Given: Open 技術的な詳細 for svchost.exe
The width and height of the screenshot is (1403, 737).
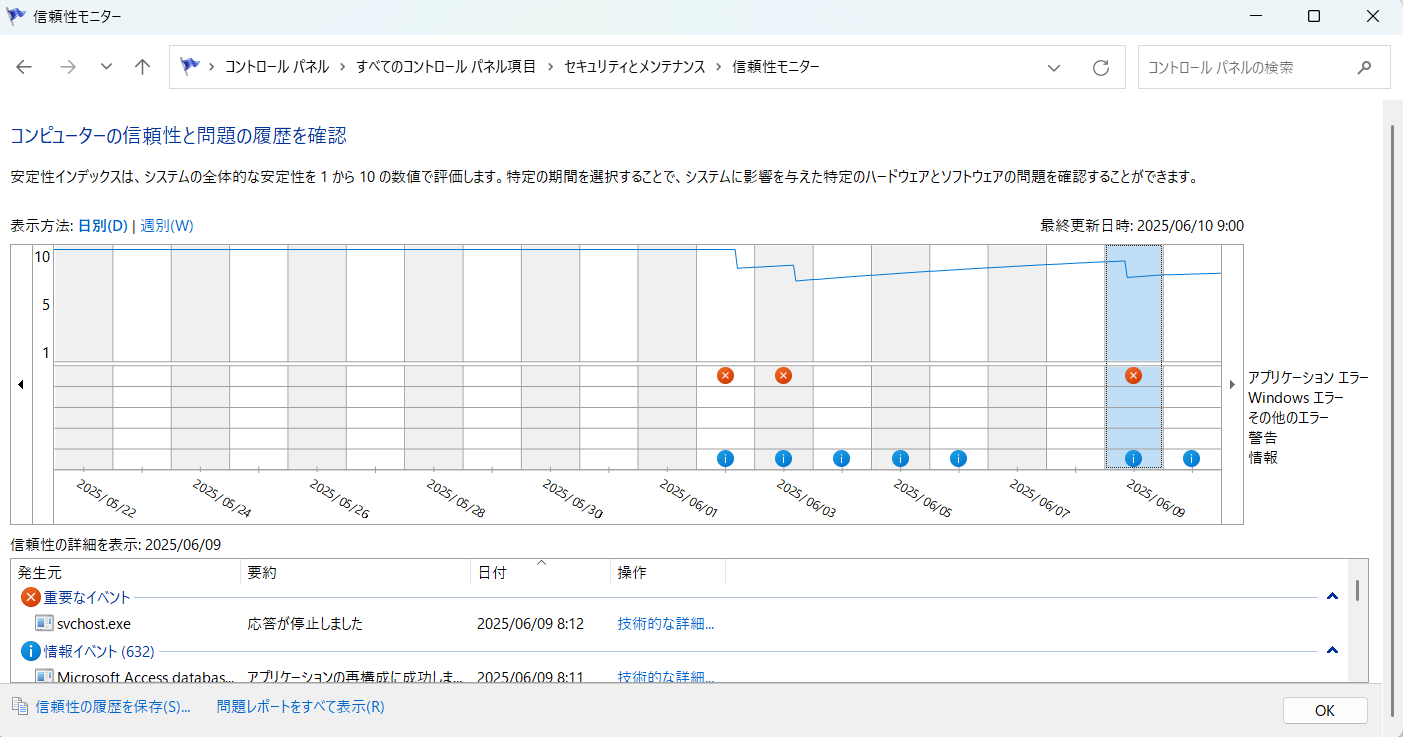Looking at the screenshot, I should [x=666, y=624].
